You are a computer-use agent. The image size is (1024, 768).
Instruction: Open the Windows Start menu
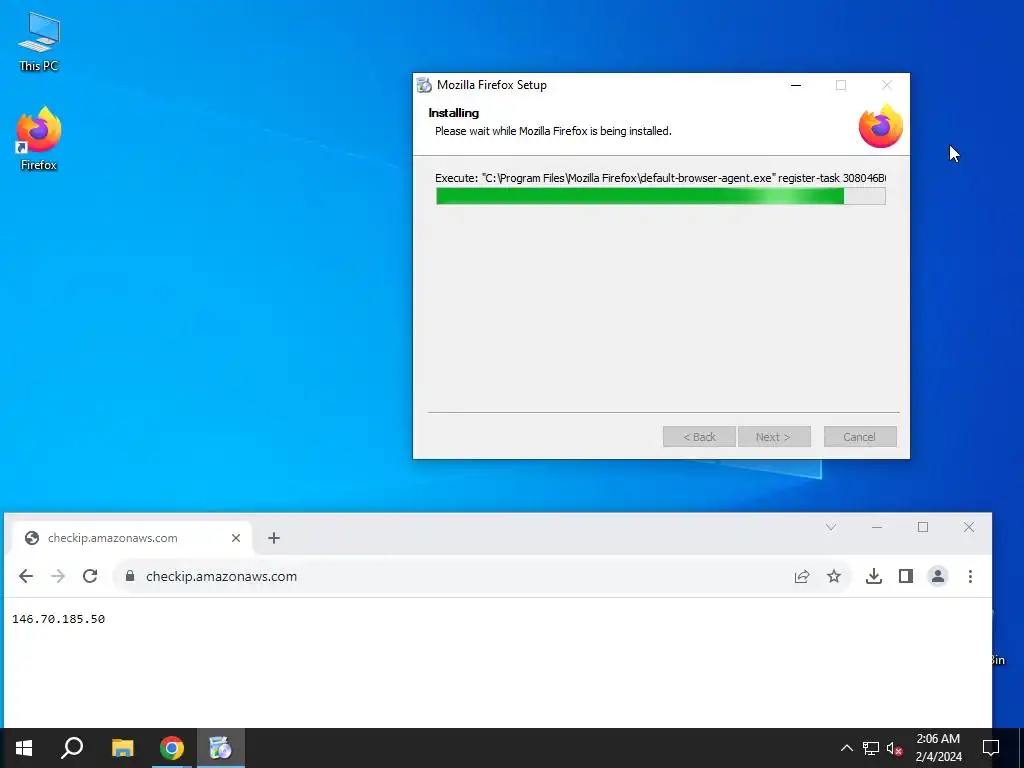click(24, 748)
